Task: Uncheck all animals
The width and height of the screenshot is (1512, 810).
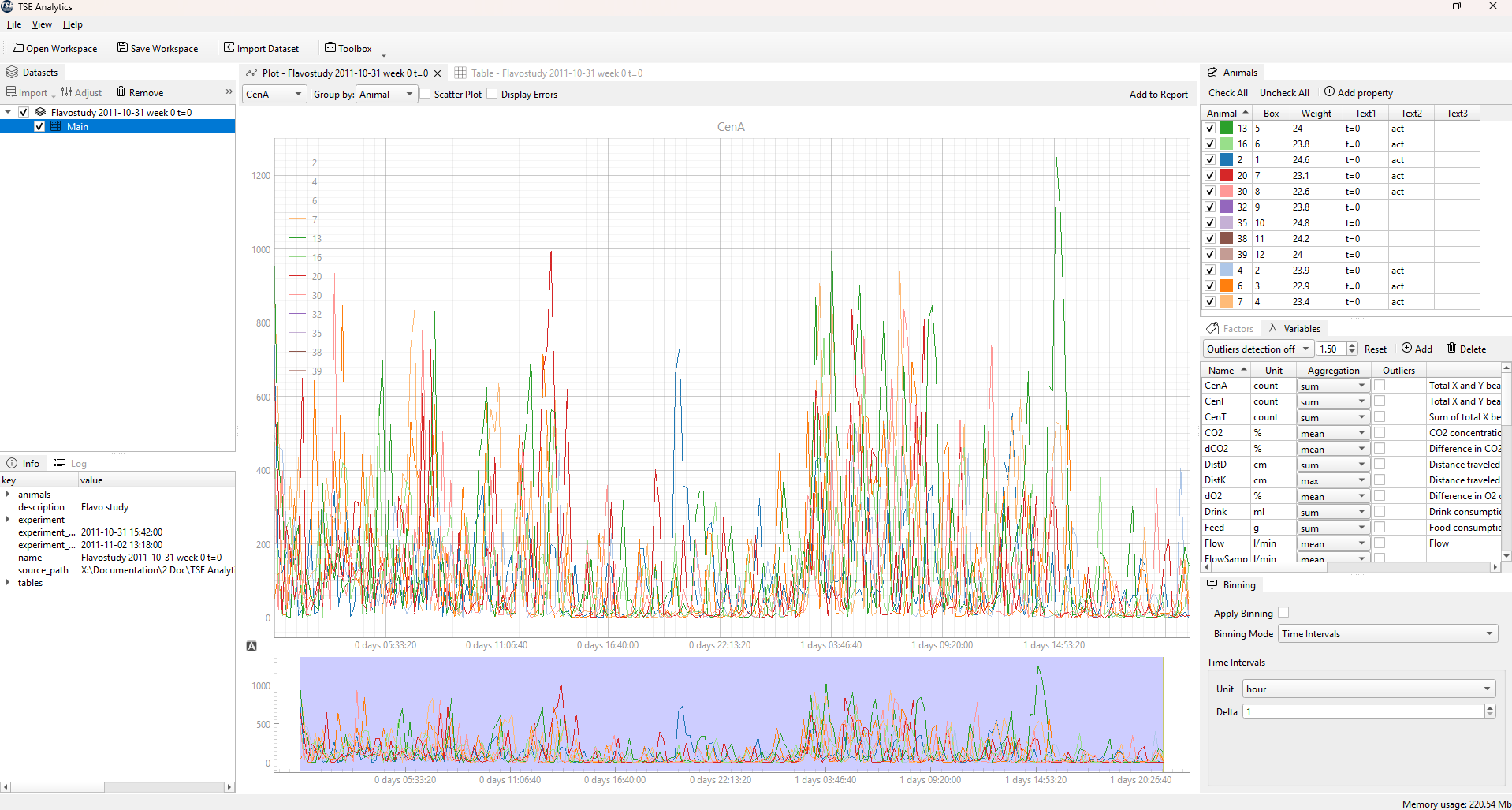Action: coord(1283,92)
